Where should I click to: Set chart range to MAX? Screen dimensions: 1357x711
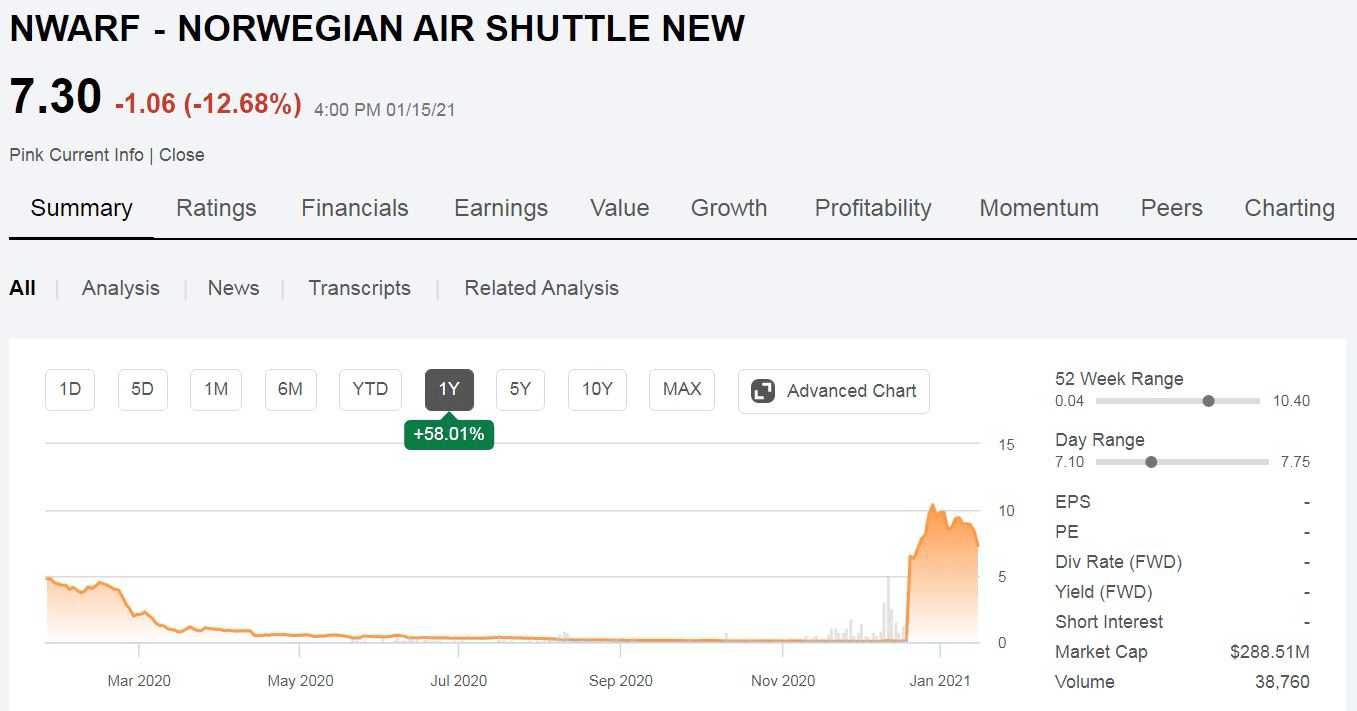(x=682, y=390)
